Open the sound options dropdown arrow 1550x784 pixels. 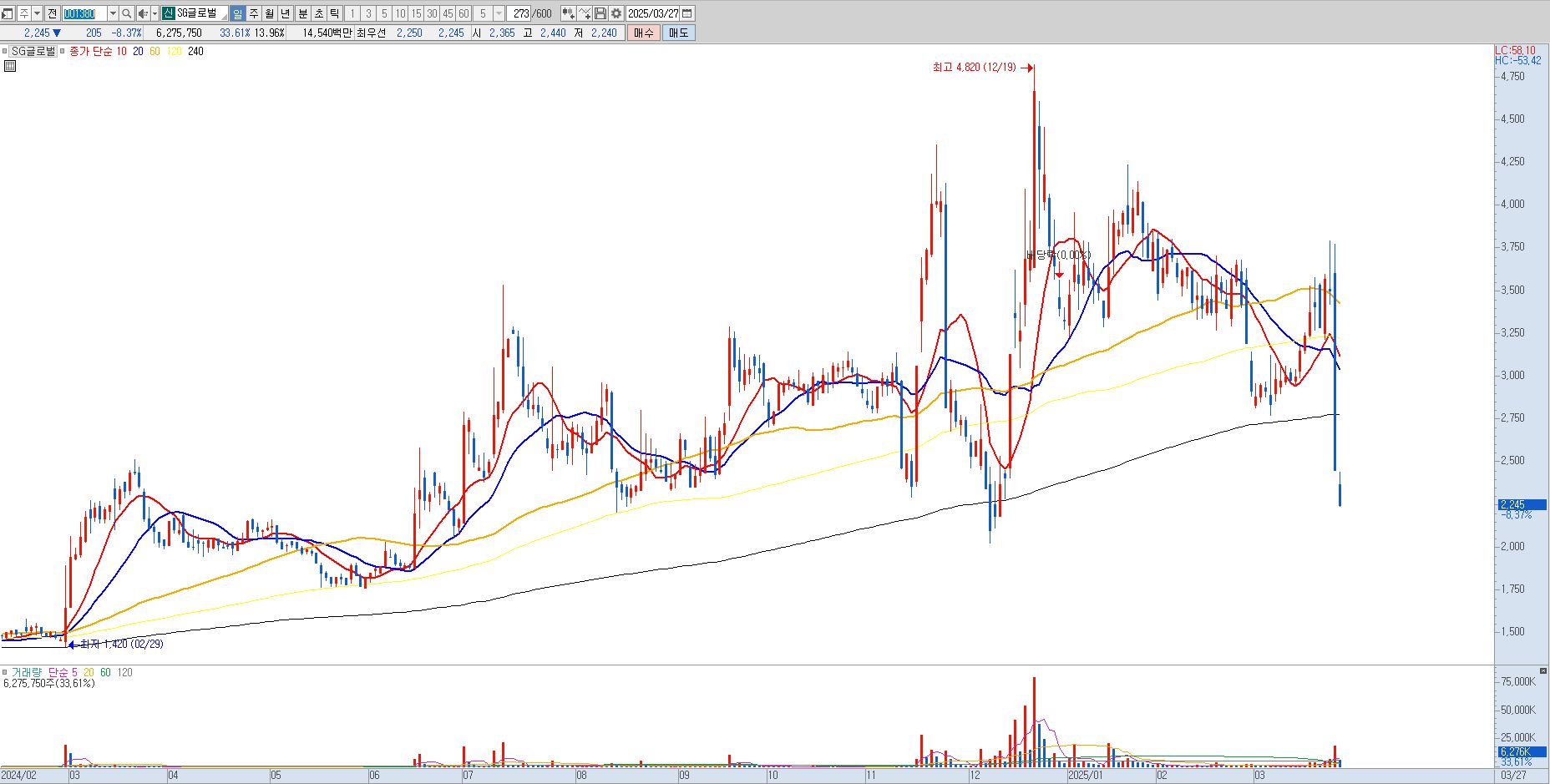tap(154, 13)
